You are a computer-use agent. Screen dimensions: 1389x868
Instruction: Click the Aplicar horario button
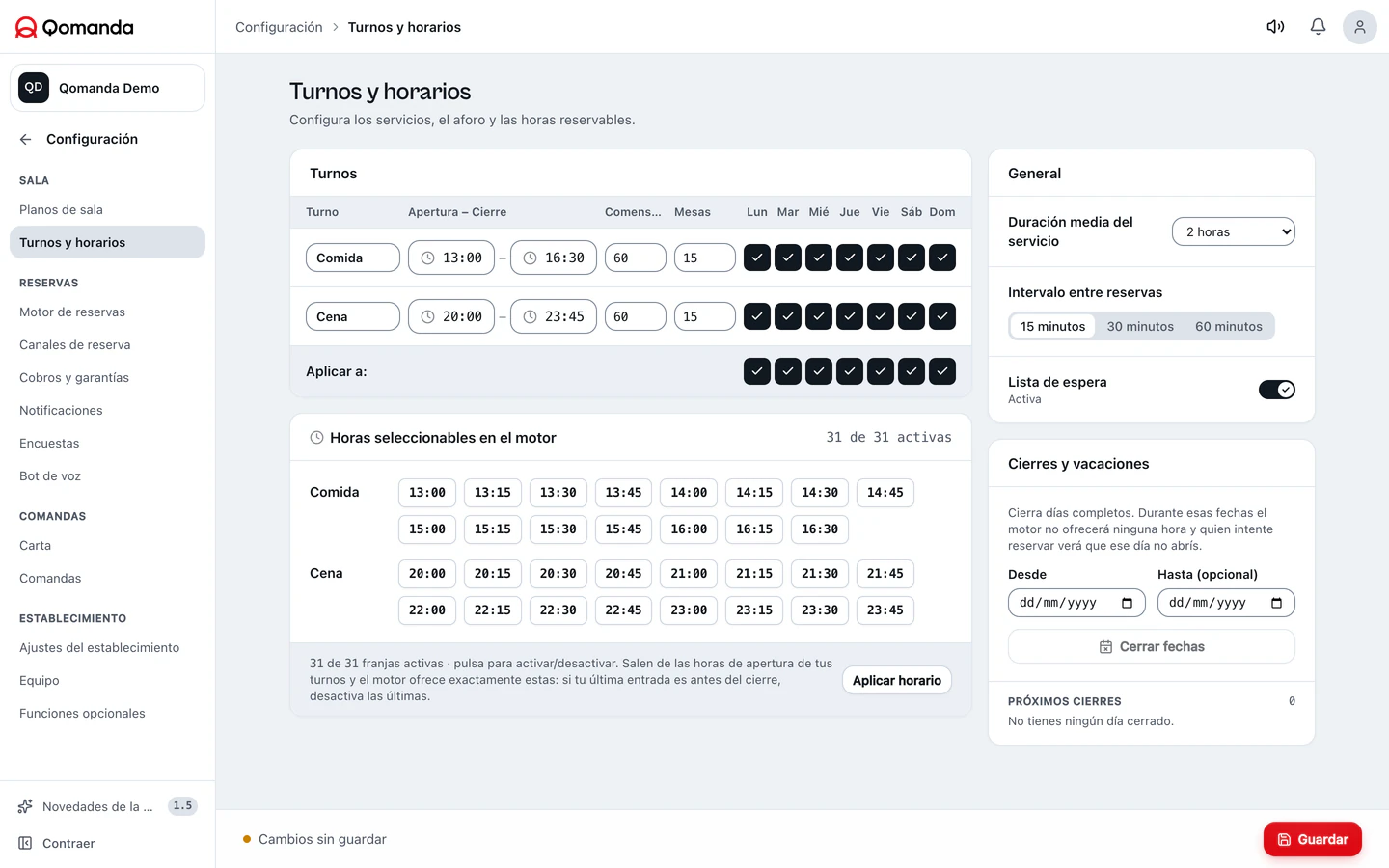pyautogui.click(x=897, y=680)
